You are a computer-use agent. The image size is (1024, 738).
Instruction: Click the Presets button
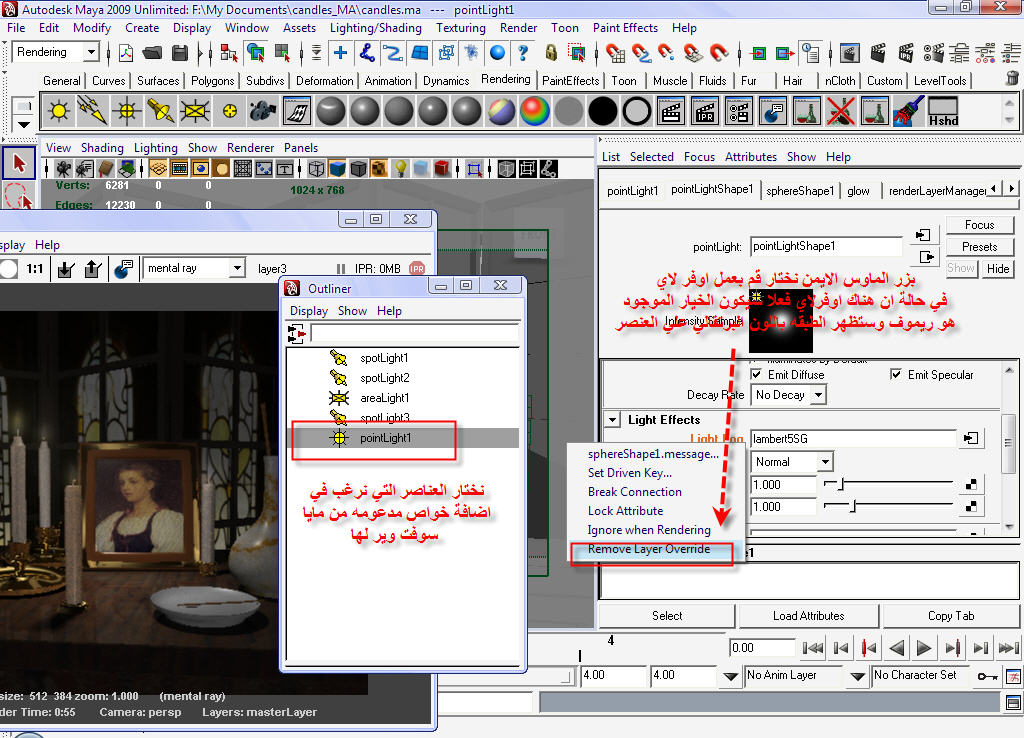coord(980,247)
